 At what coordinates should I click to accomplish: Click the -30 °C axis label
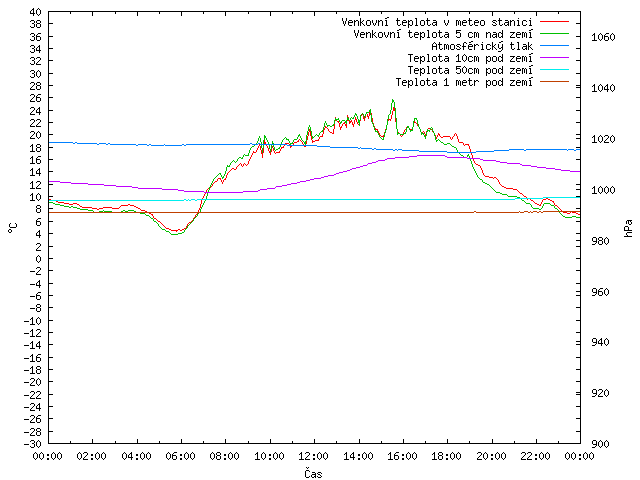click(33, 444)
